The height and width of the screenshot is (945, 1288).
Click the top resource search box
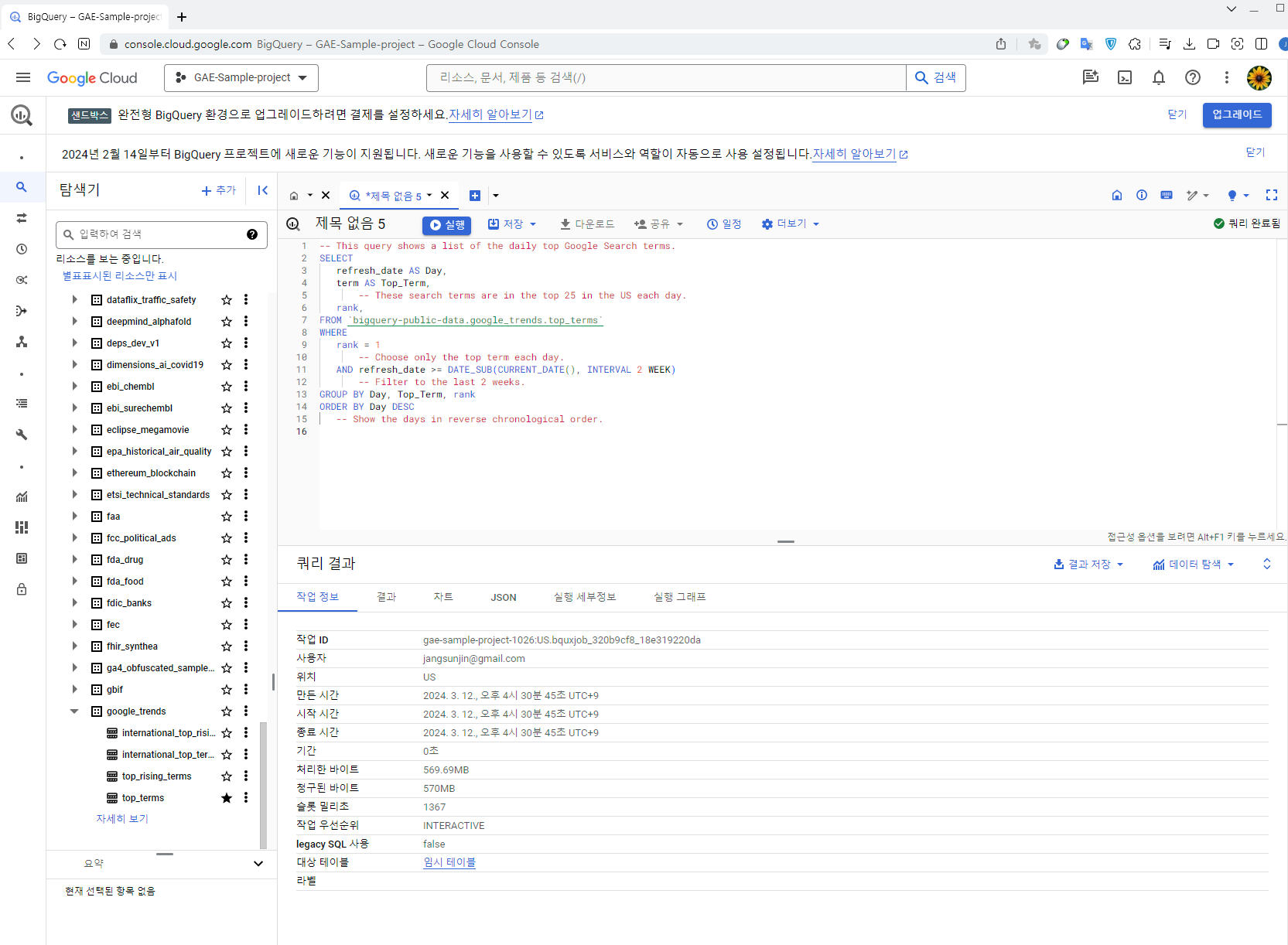tap(666, 78)
